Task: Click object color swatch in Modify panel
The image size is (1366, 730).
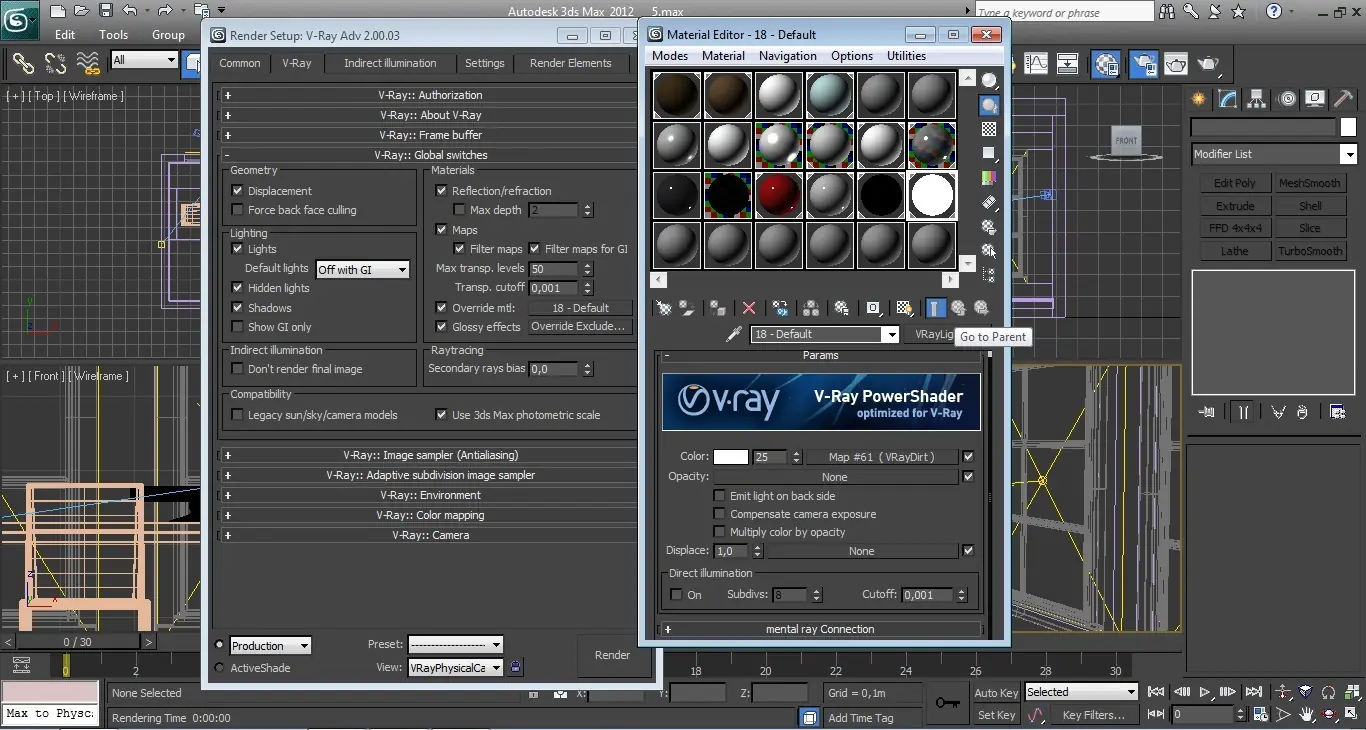Action: click(1347, 127)
